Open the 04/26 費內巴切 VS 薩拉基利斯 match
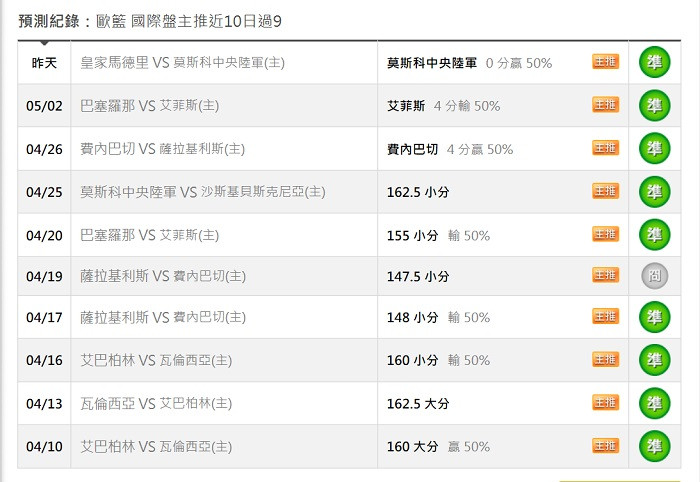The image size is (700, 482). click(x=162, y=149)
